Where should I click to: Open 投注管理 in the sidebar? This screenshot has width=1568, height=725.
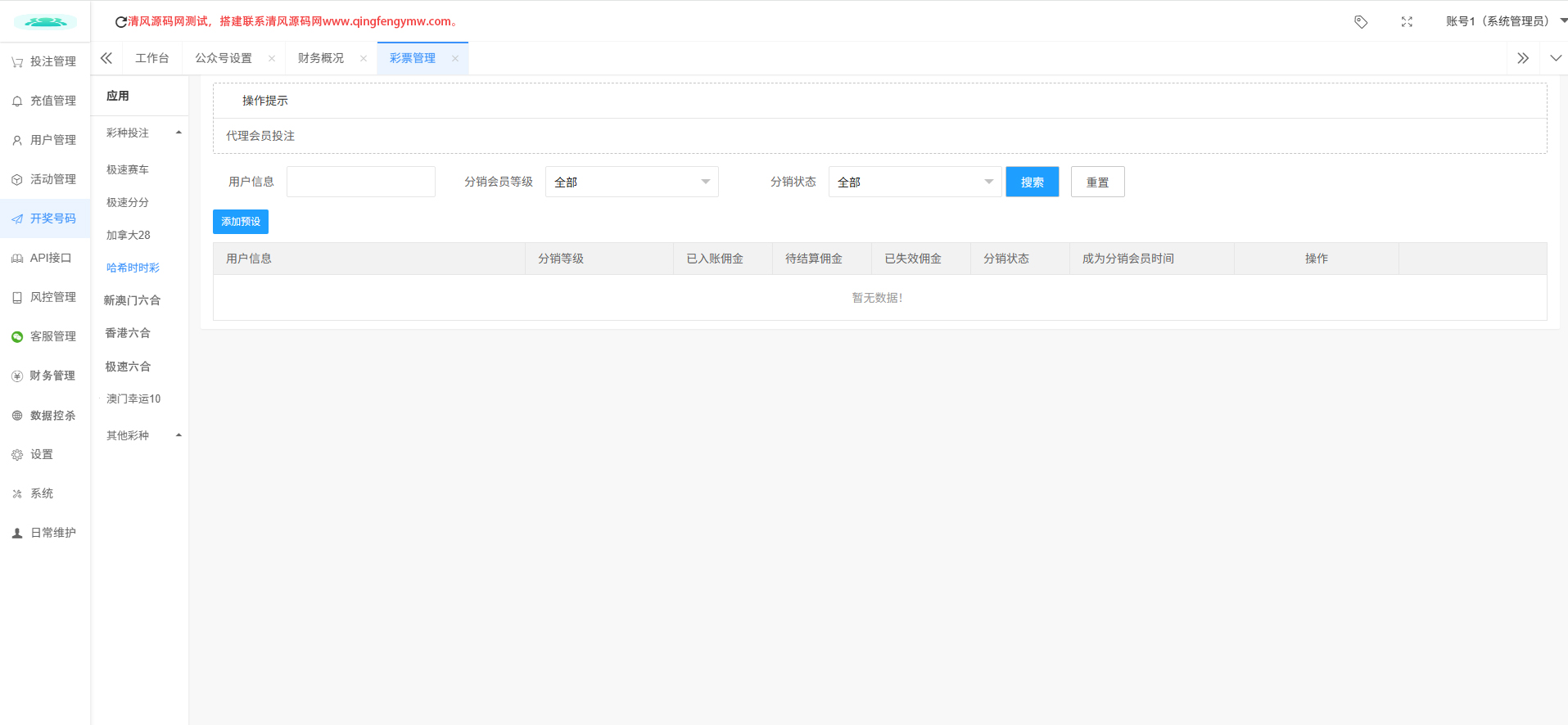pos(45,61)
